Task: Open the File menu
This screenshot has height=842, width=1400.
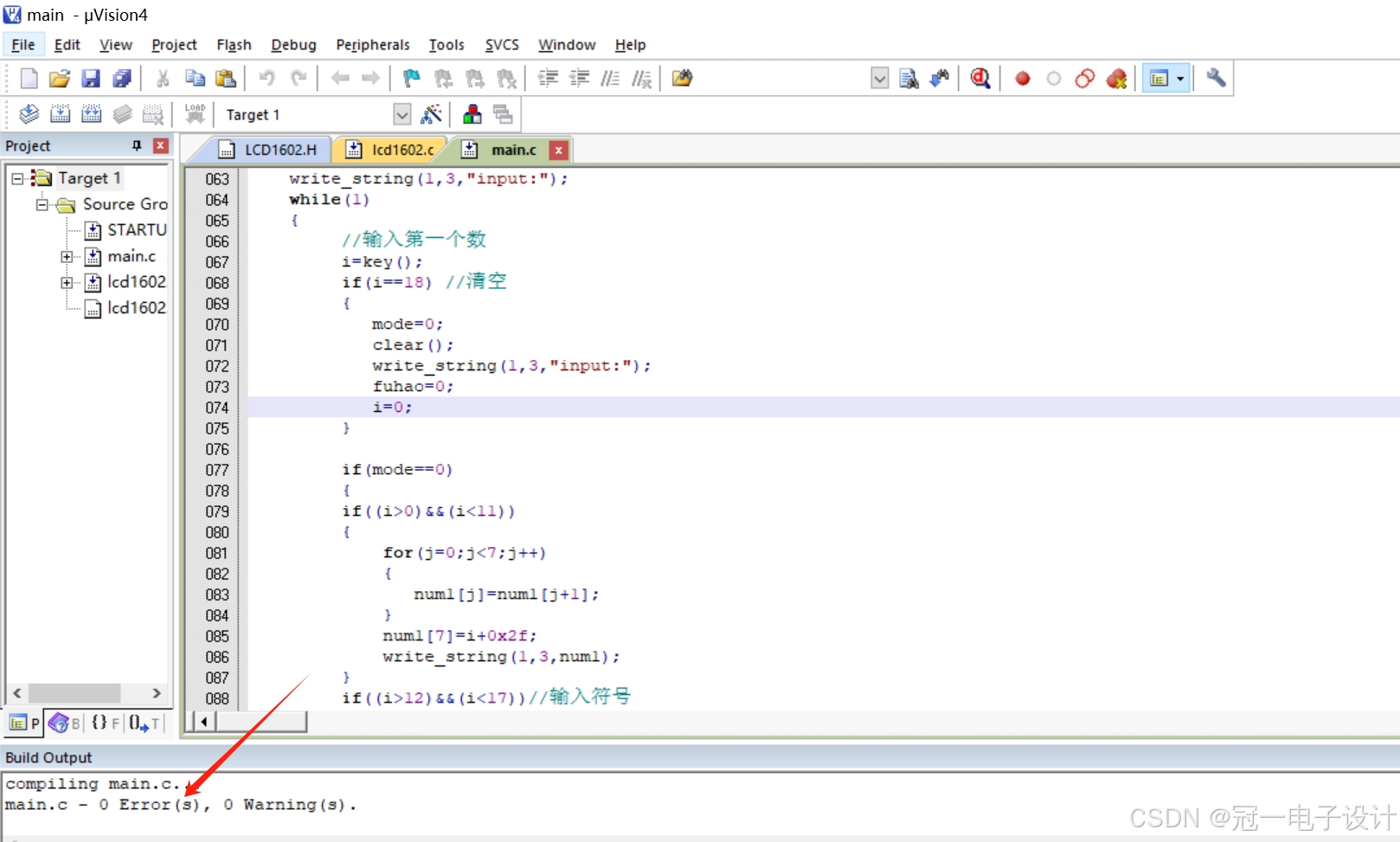Action: coord(23,45)
